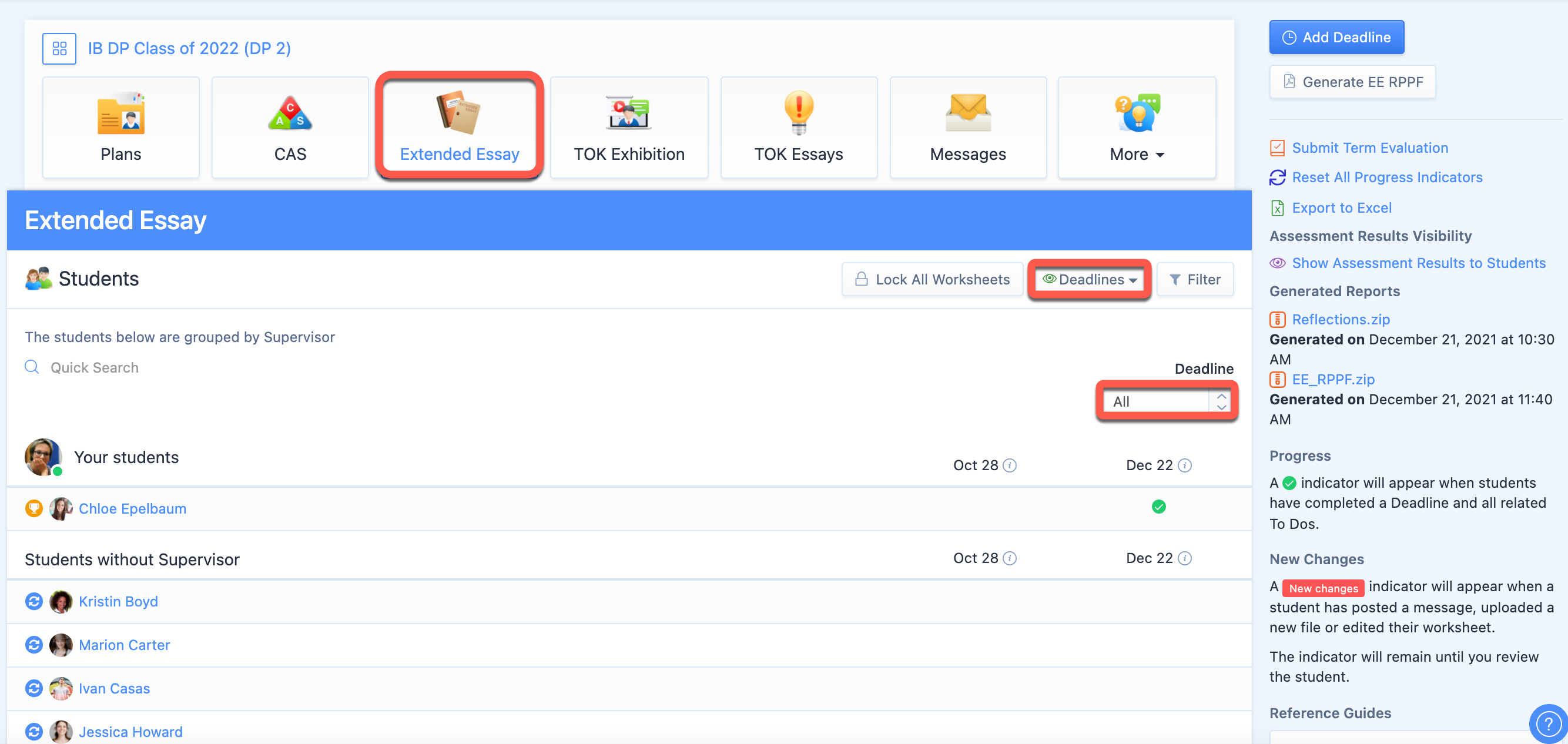
Task: Click info icon beside Dec 22 under Your students
Action: click(x=1185, y=465)
